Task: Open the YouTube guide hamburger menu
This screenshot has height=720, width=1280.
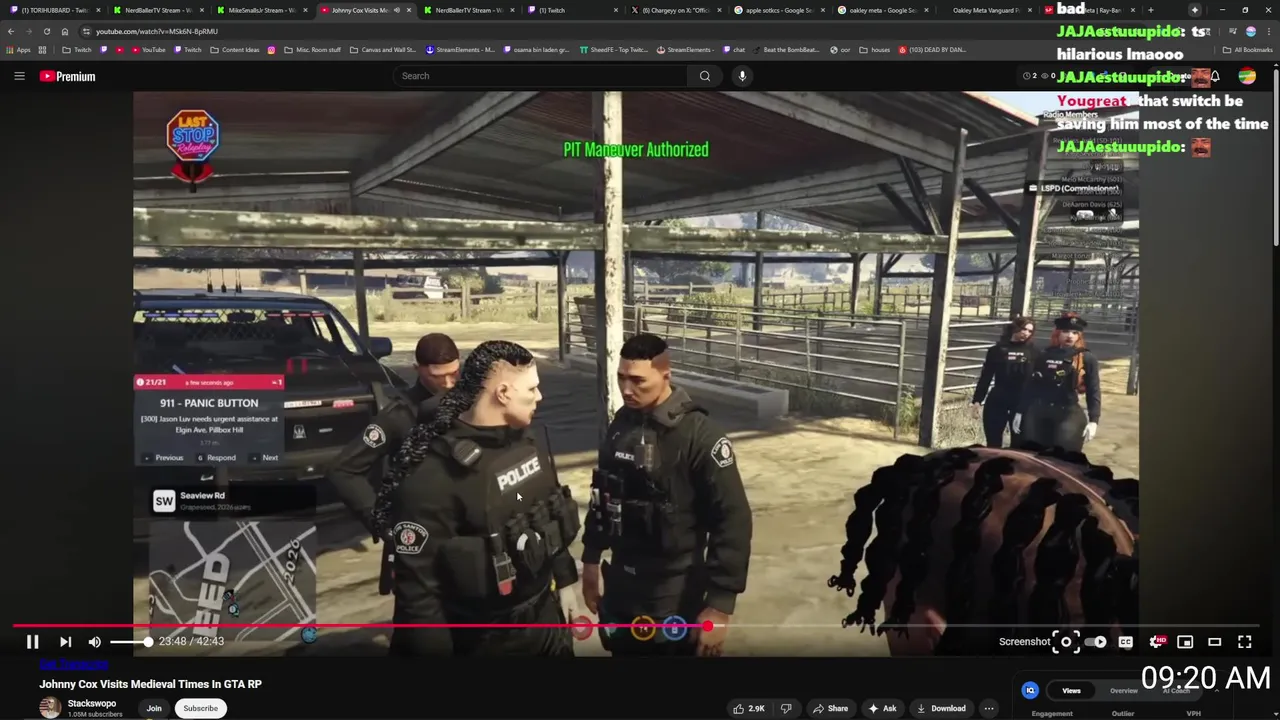Action: coord(19,76)
